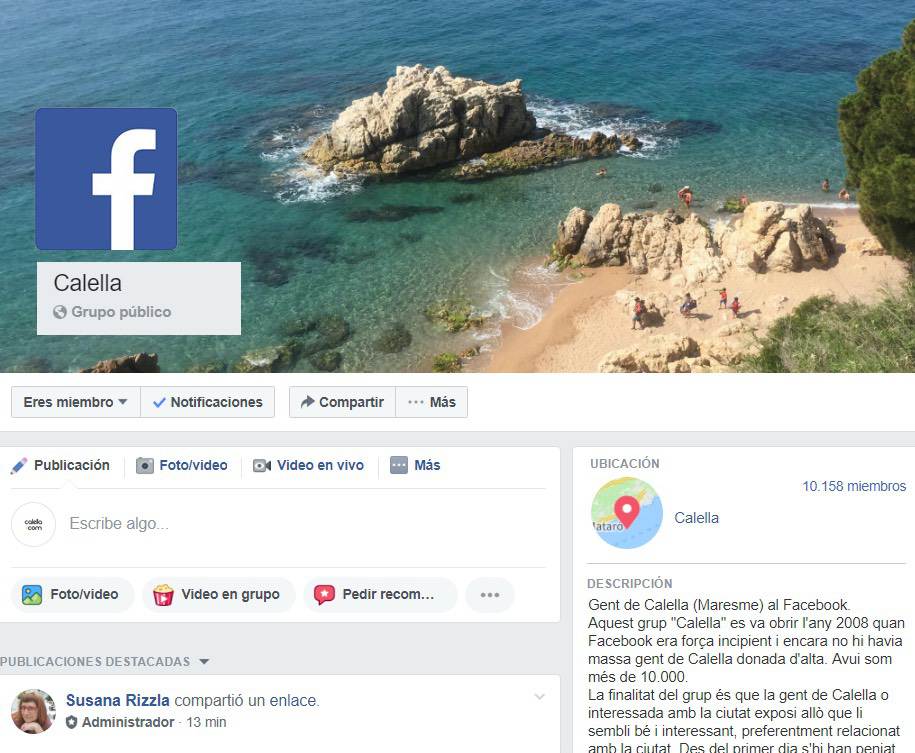Select the Más tab in the composer
Screen dimensions: 915x753
tap(415, 466)
